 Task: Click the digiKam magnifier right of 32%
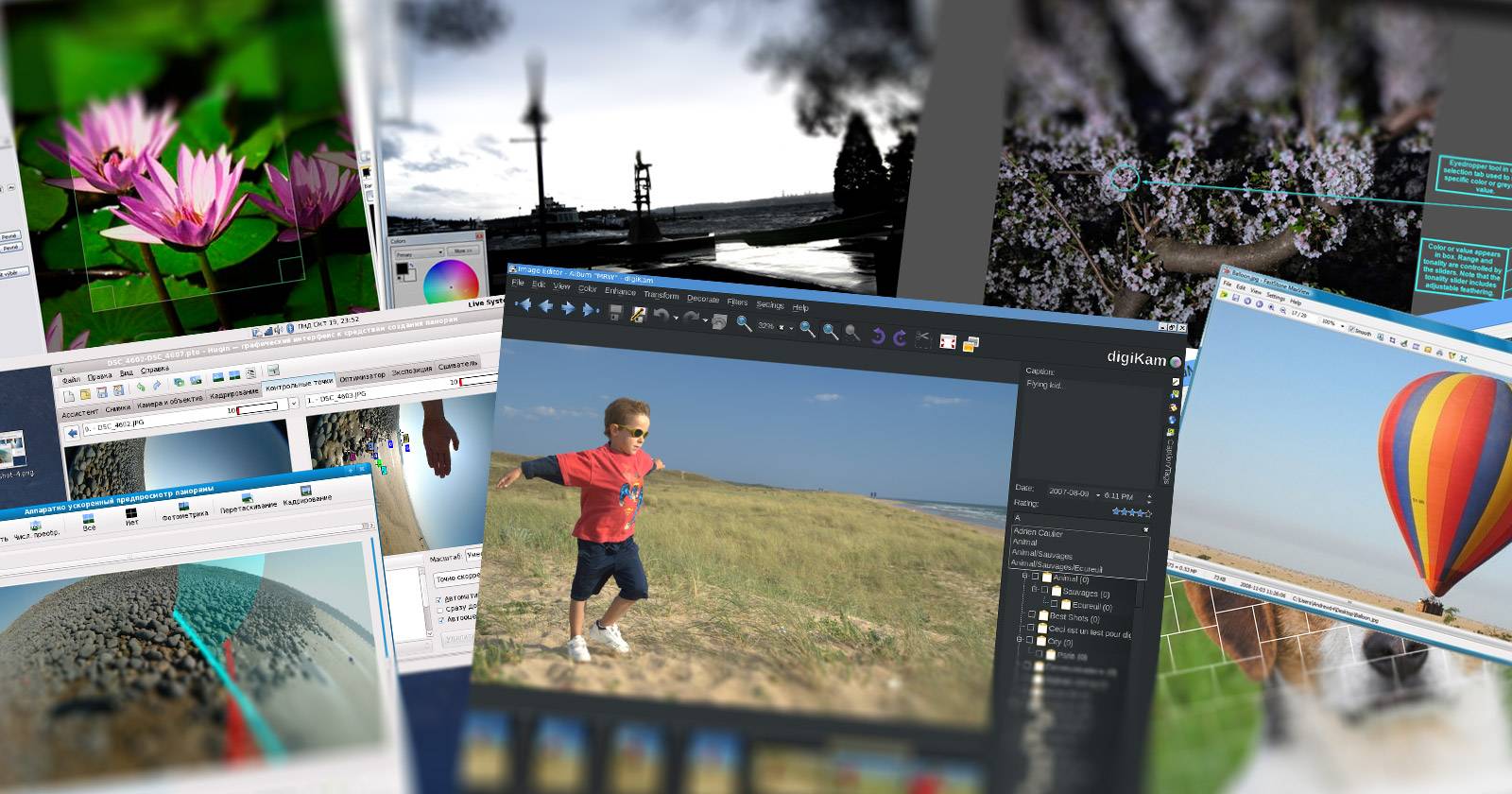pyautogui.click(x=807, y=328)
